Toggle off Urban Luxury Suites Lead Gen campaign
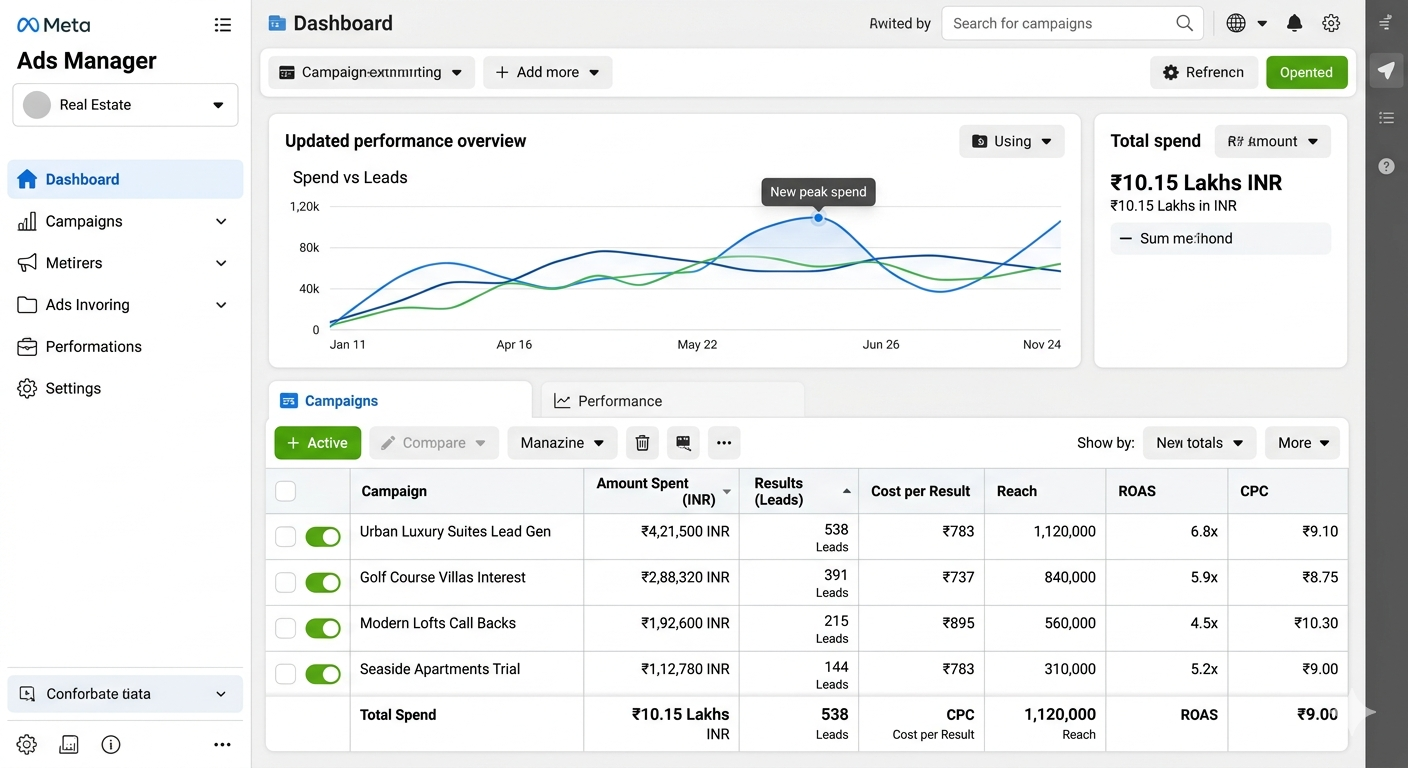The image size is (1408, 768). tap(323, 537)
